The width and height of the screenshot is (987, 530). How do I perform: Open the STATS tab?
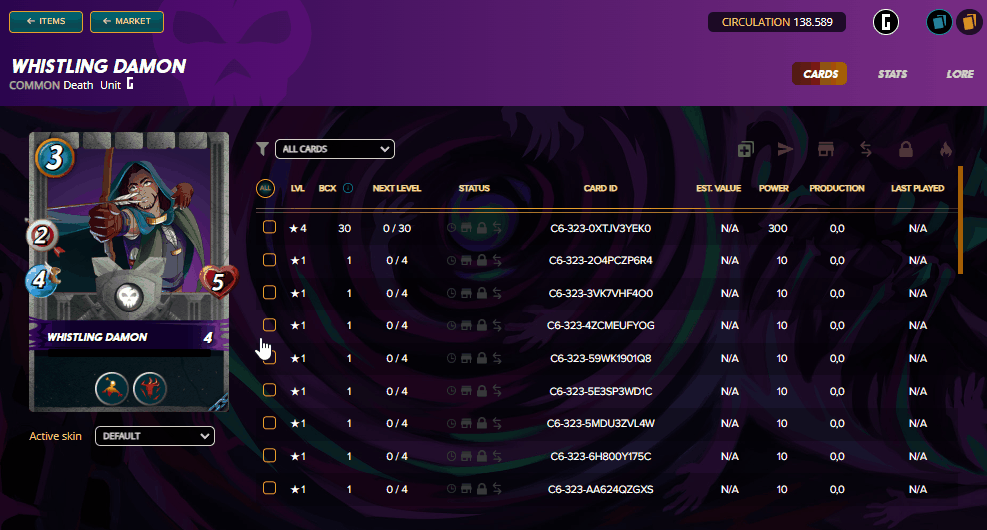point(893,74)
